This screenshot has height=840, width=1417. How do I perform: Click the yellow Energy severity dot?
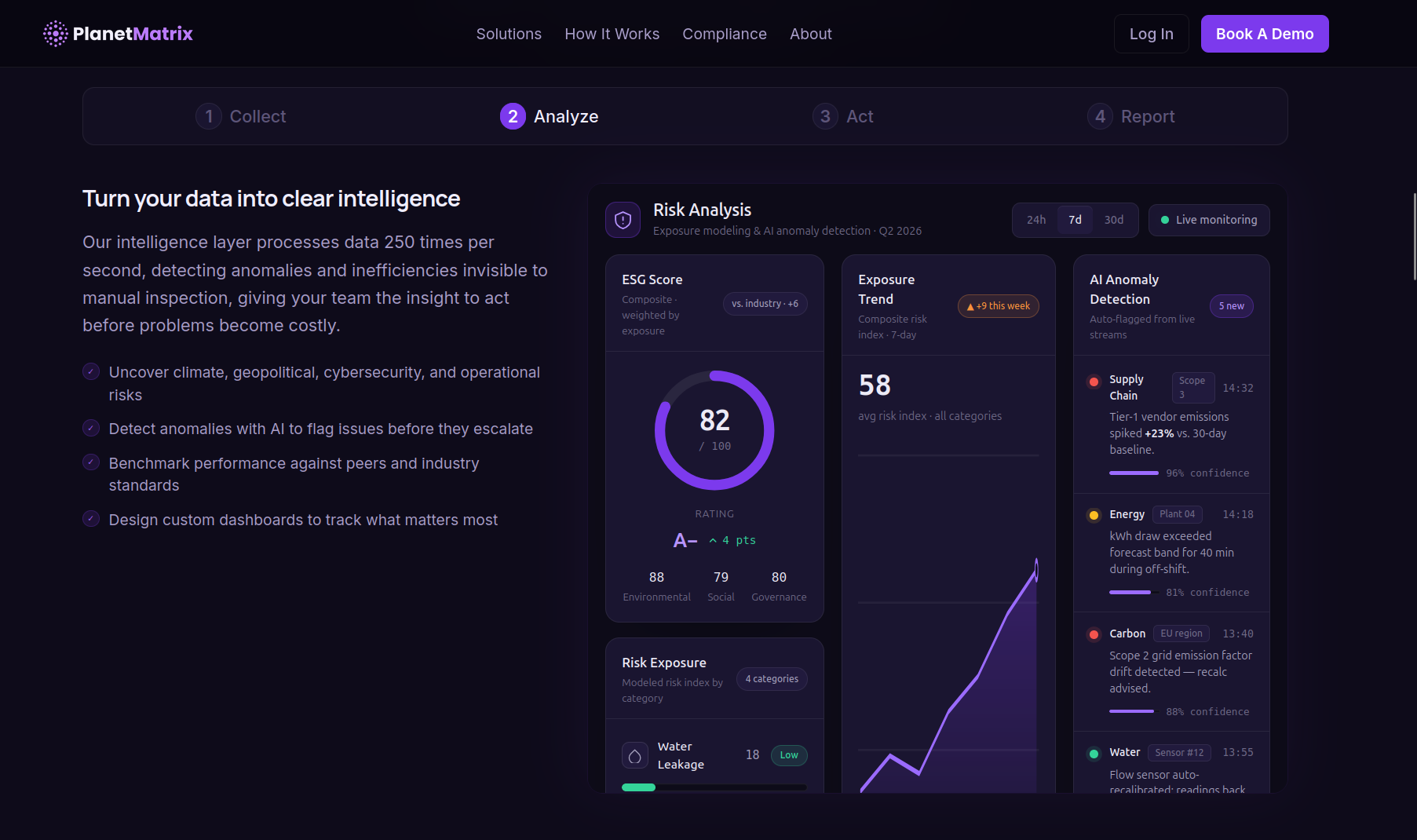point(1094,515)
